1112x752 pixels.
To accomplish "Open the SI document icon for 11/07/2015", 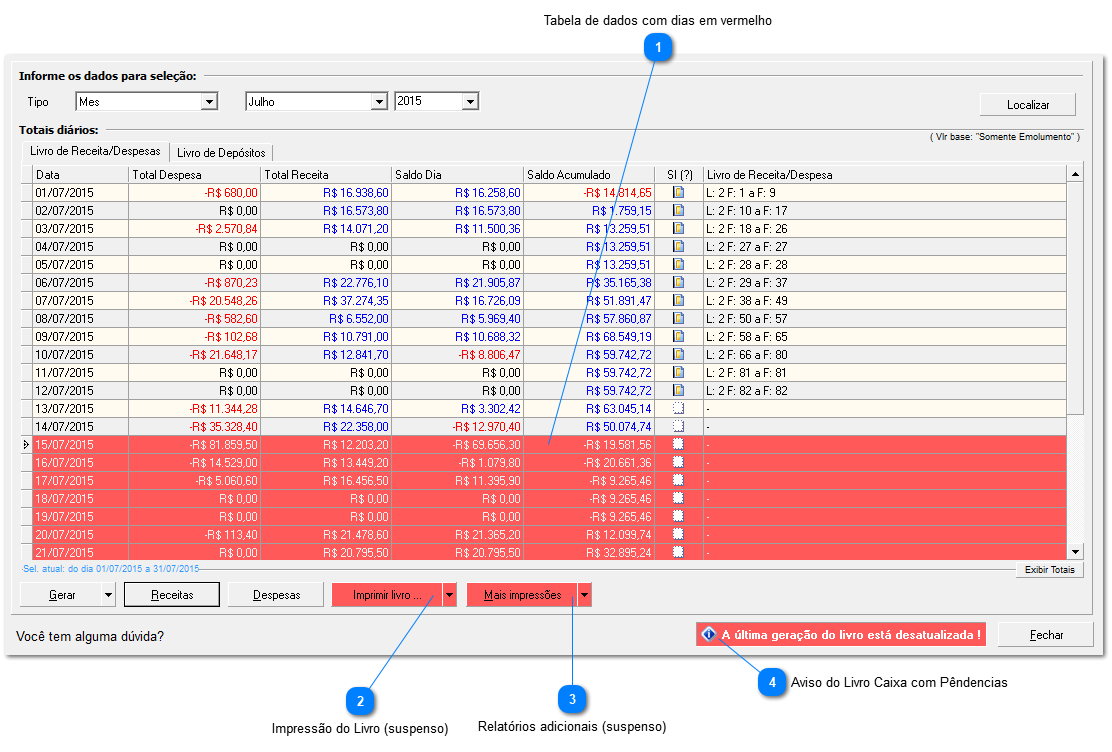I will coord(679,372).
